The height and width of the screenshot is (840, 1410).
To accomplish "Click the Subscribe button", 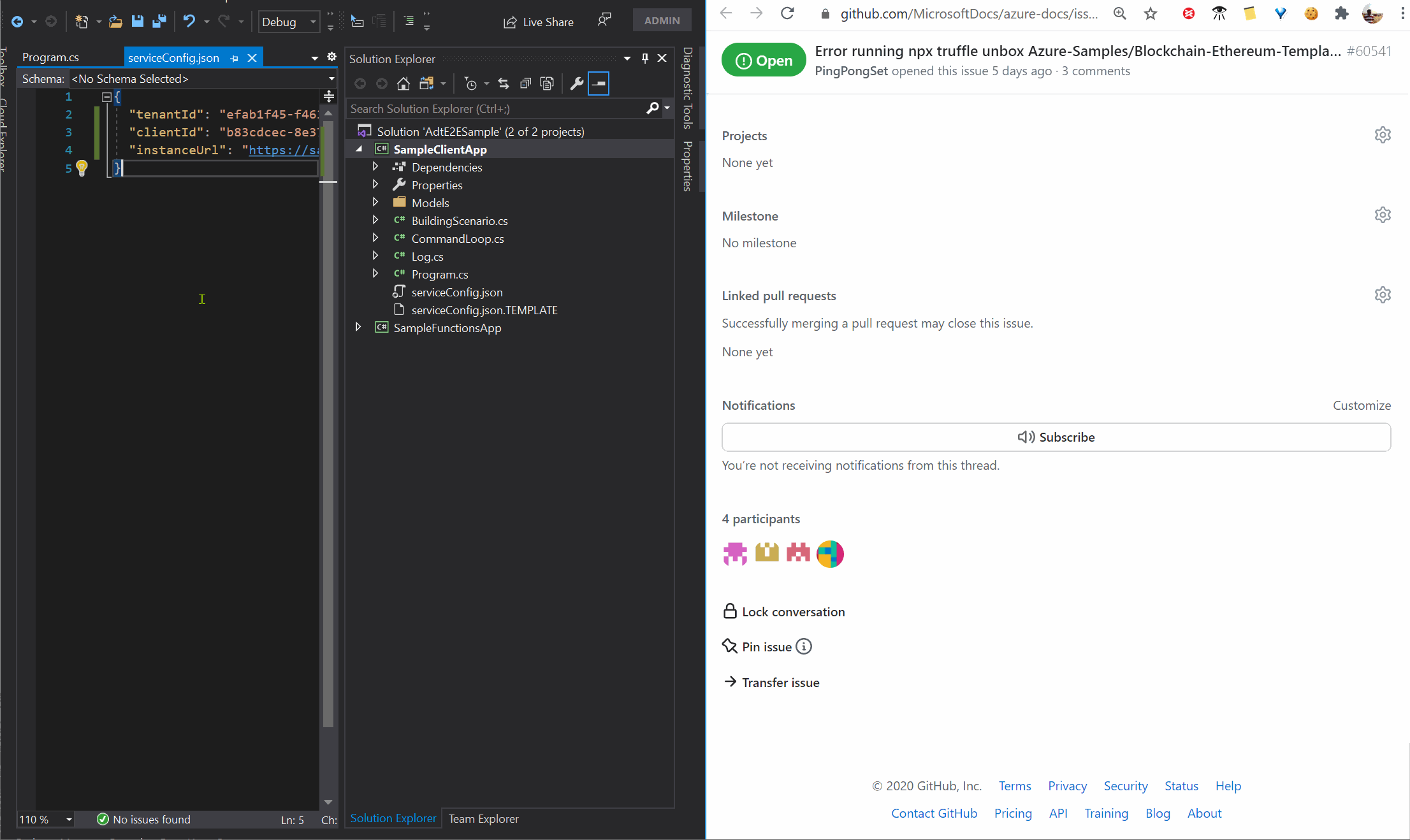I will [x=1056, y=437].
